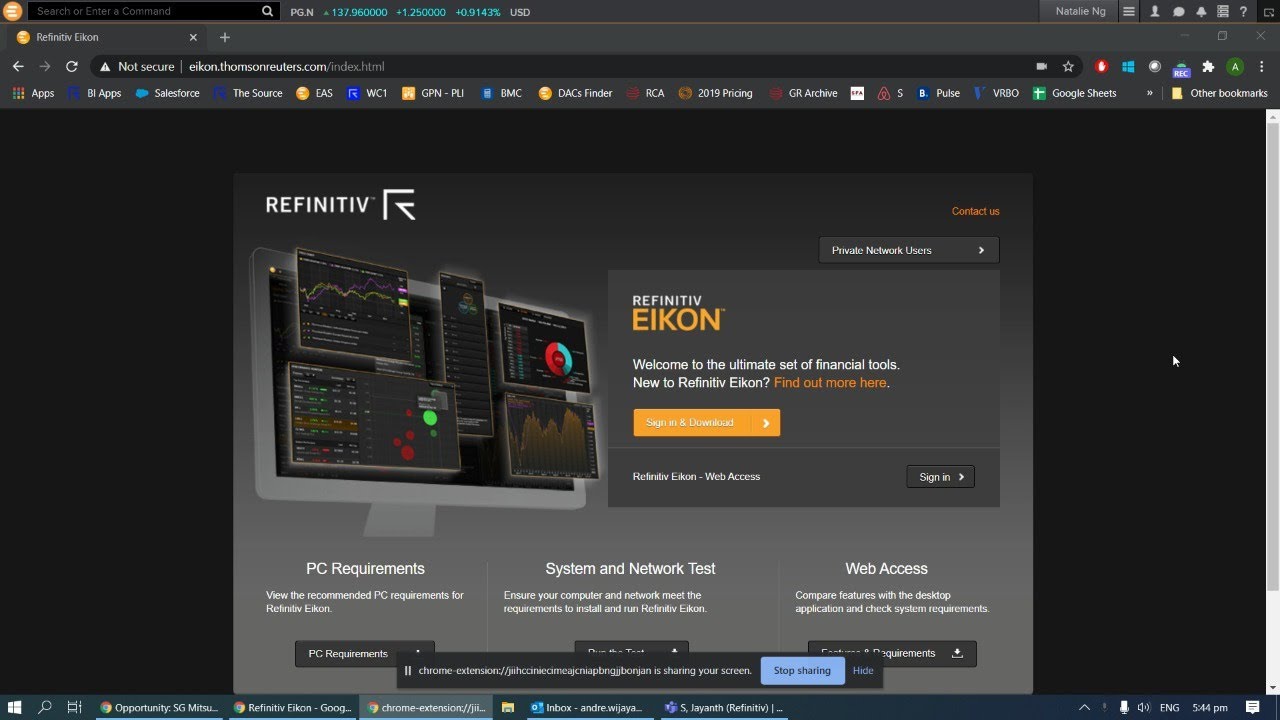Click the search magnifier in Eikon toolbar
Screen dimensions: 1280x720
pyautogui.click(x=268, y=11)
